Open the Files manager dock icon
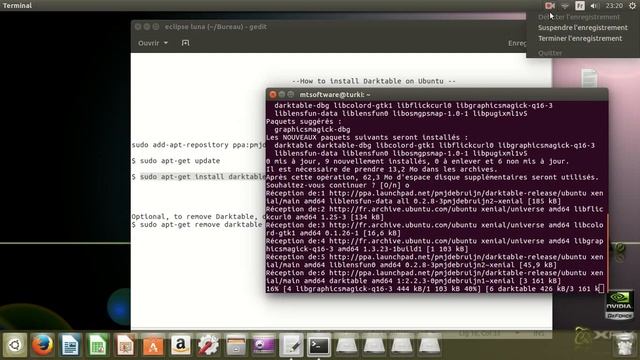 pos(236,345)
